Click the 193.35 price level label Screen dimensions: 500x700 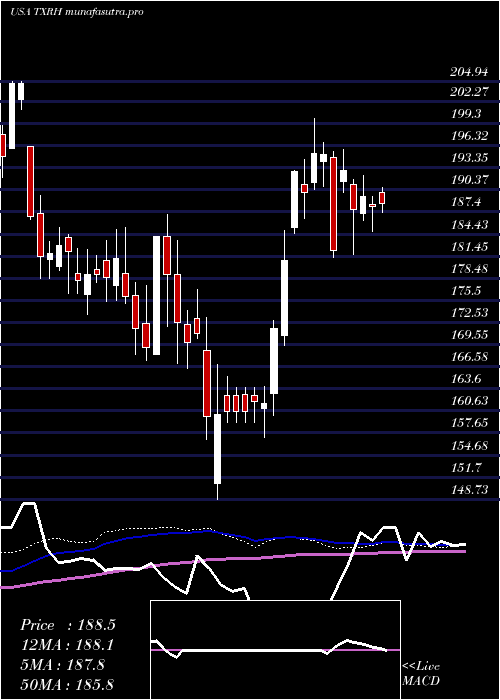pyautogui.click(x=468, y=158)
